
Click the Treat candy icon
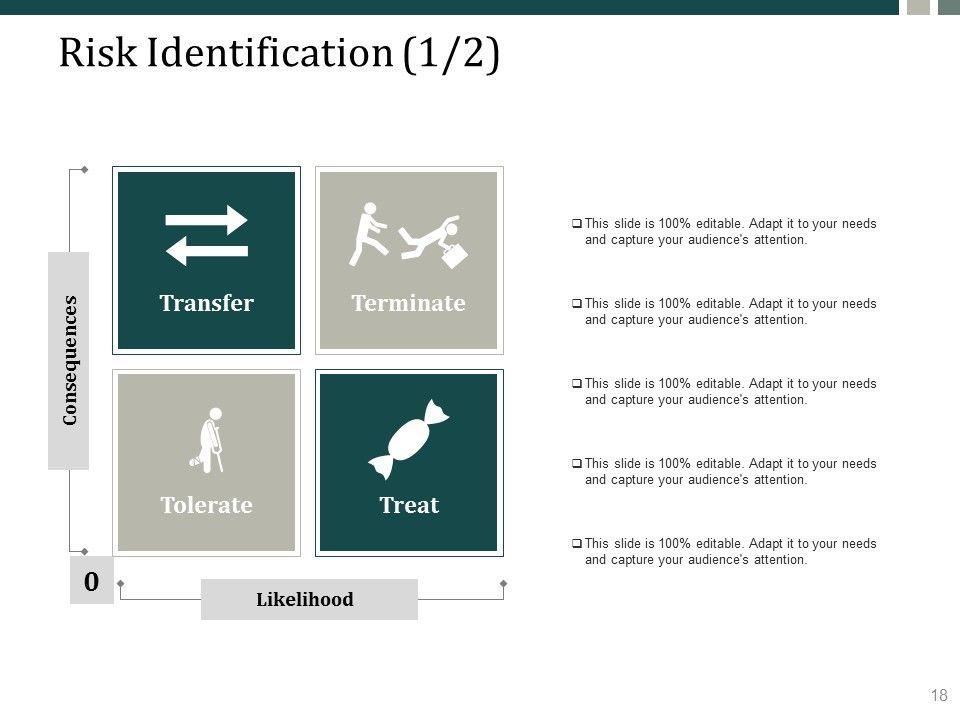pos(408,440)
